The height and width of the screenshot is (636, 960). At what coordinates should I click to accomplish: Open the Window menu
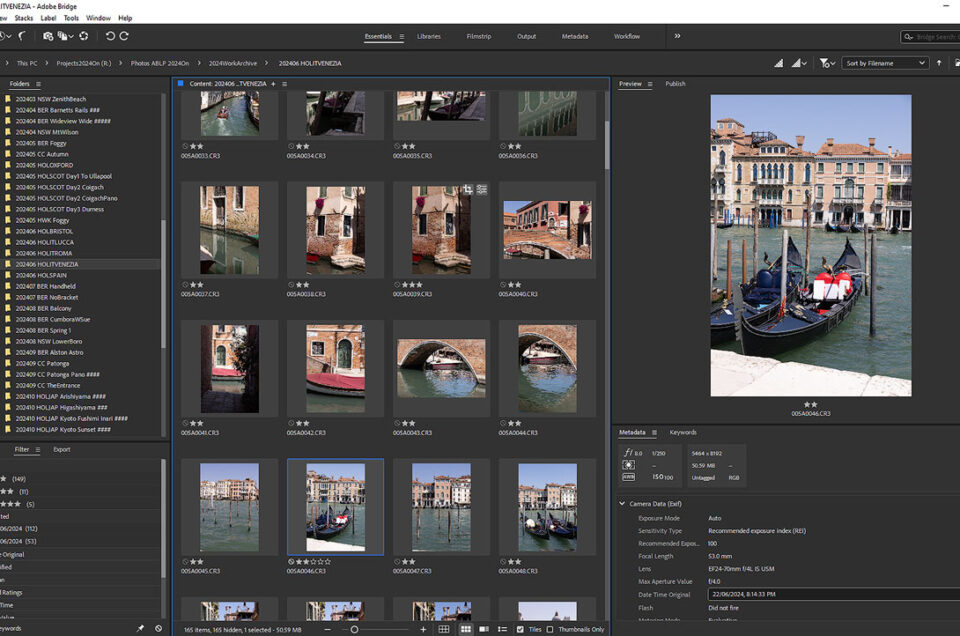click(x=98, y=18)
